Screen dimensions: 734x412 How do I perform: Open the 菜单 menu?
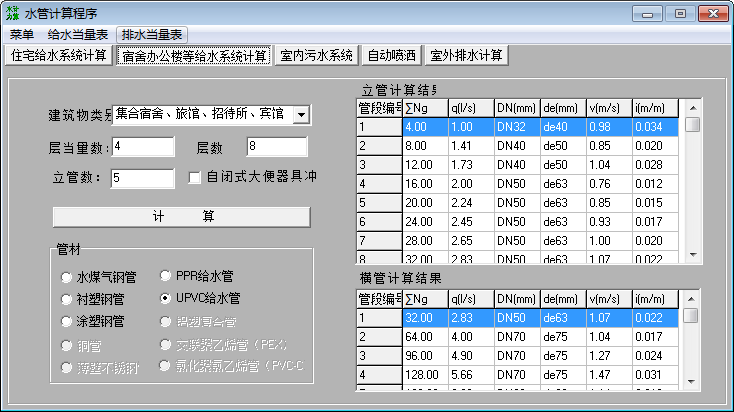(x=22, y=34)
